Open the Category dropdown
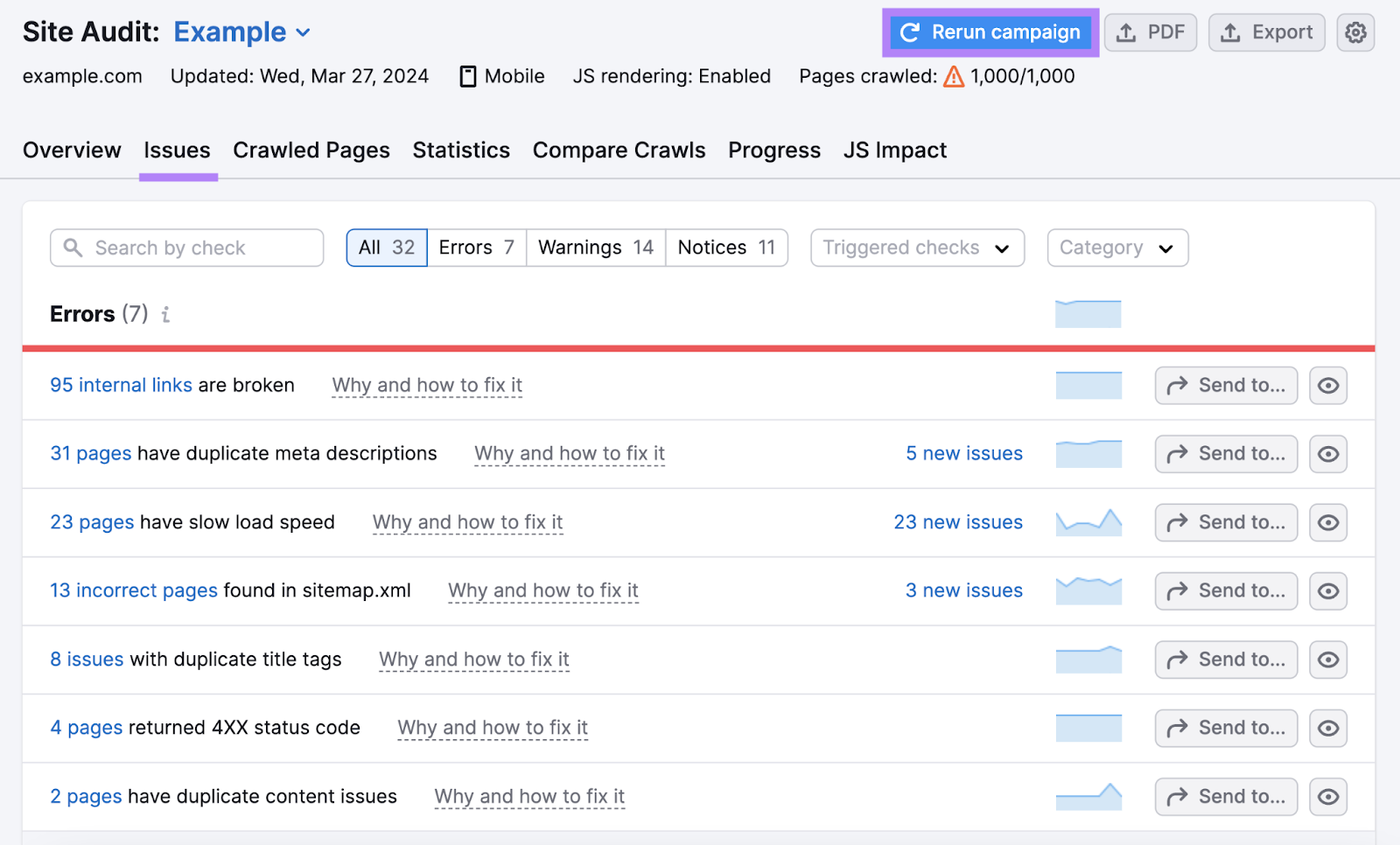This screenshot has width=1400, height=845. click(x=1116, y=248)
